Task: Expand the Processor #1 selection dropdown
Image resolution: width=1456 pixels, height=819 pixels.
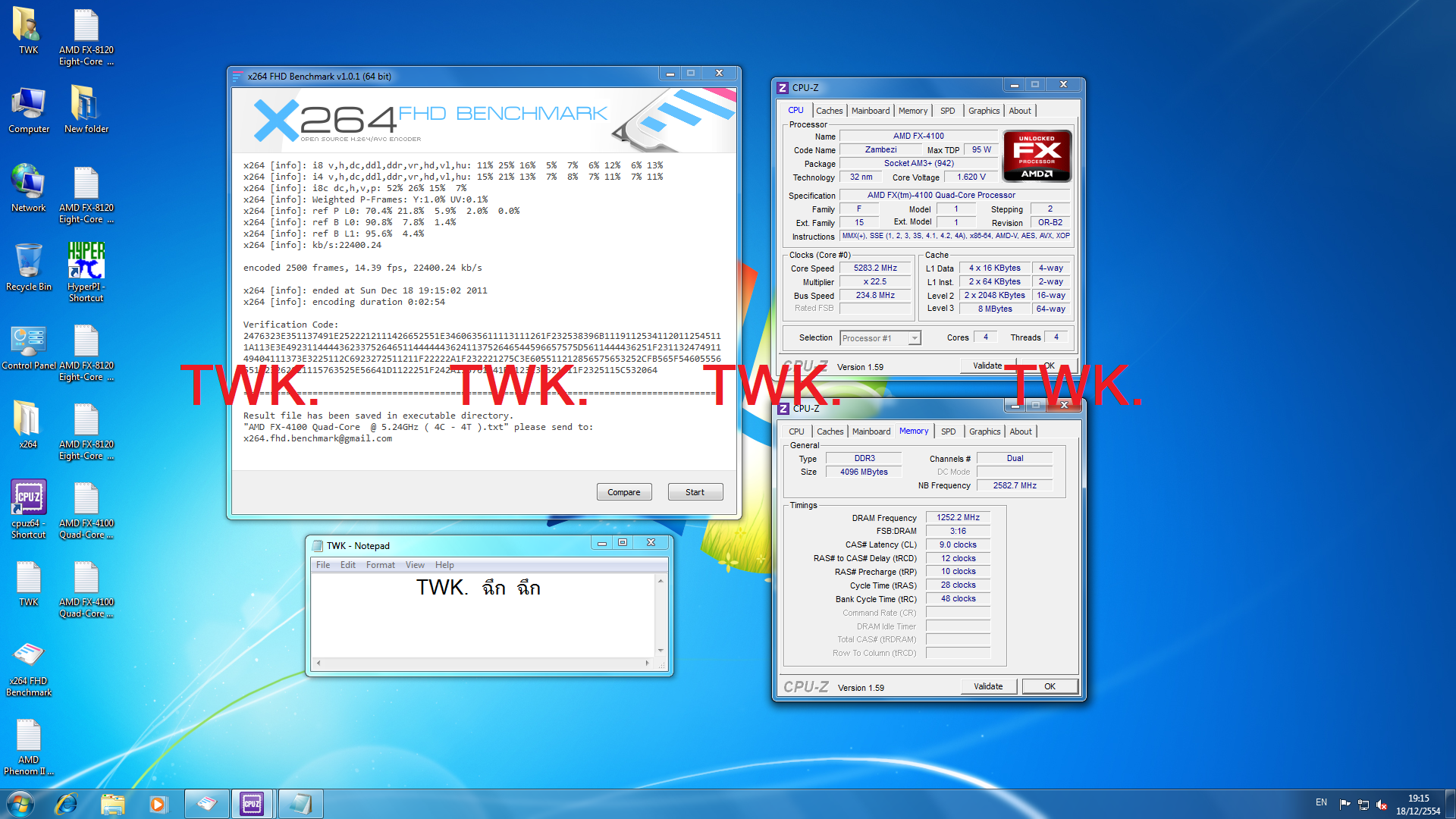Action: tap(915, 338)
